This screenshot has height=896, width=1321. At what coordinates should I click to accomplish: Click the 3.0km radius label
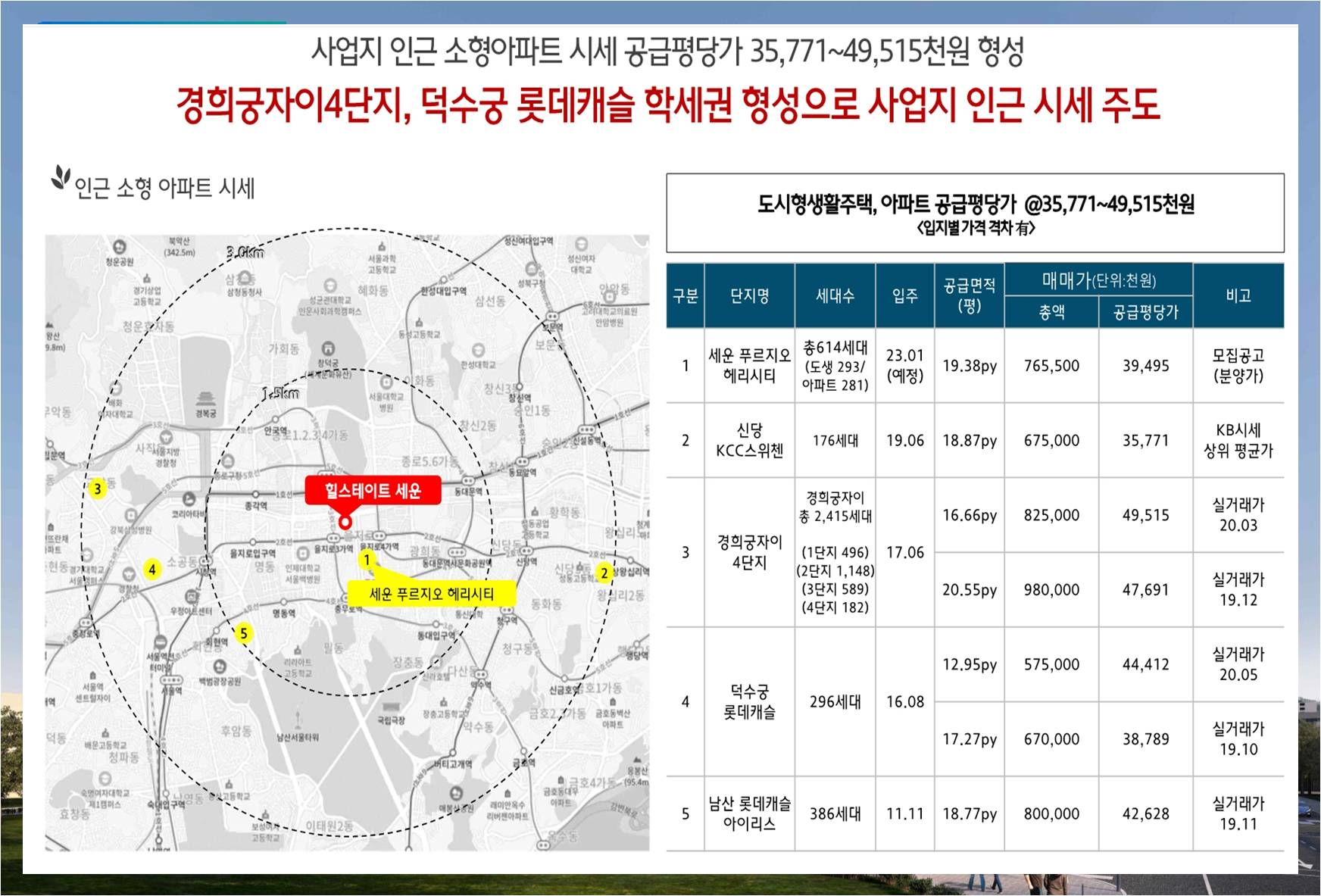245,252
